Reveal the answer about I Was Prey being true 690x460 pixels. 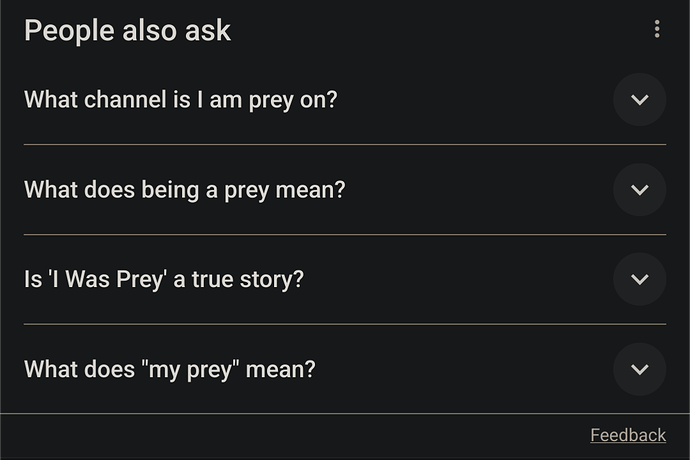163,280
